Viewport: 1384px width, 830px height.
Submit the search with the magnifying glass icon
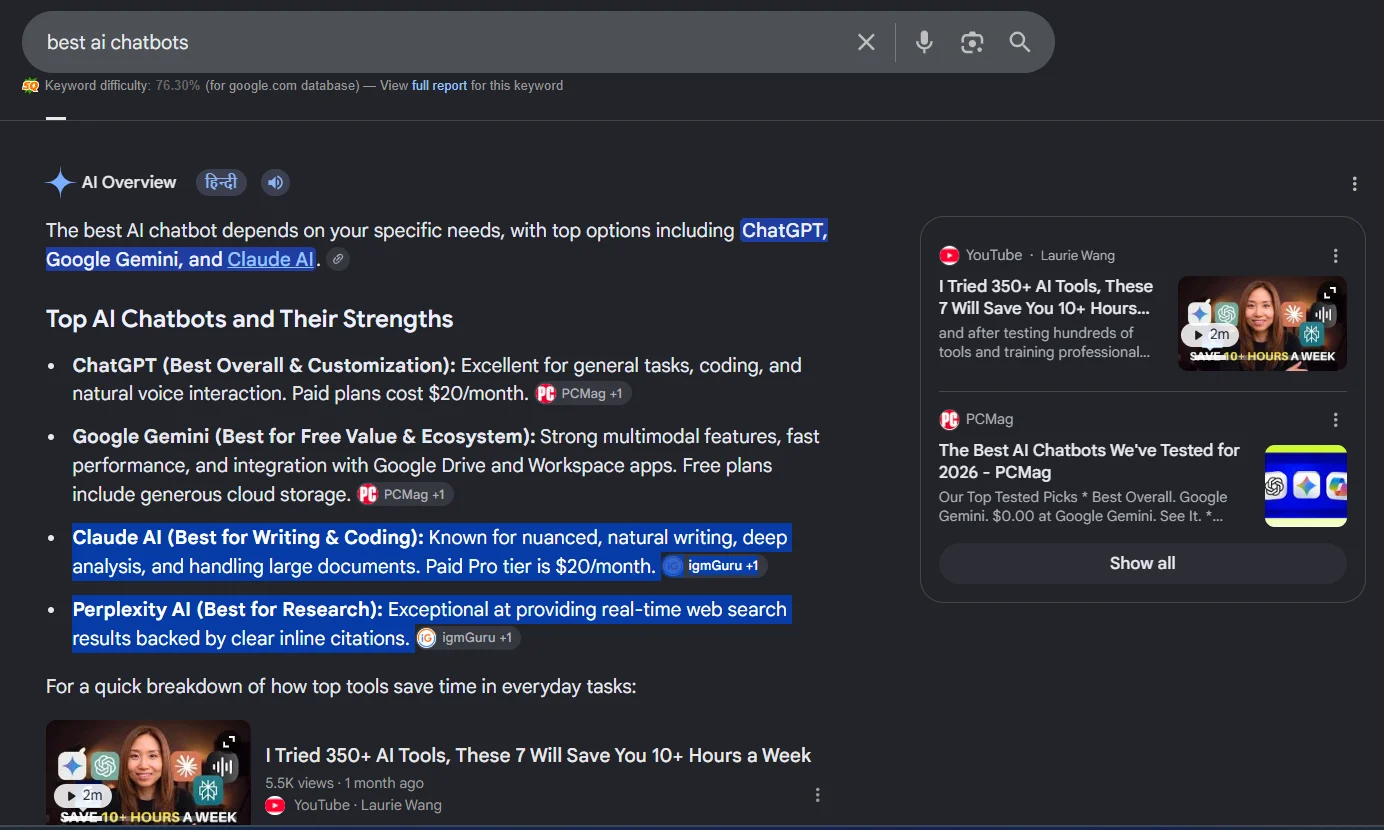pyautogui.click(x=1019, y=42)
